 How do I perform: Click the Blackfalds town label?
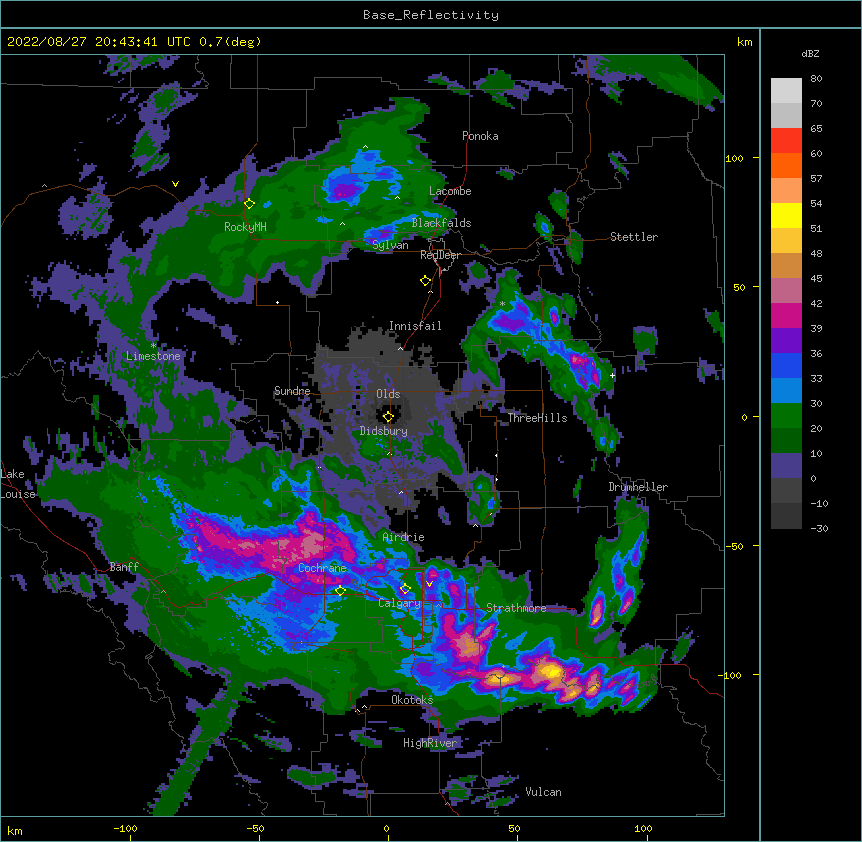tap(441, 223)
